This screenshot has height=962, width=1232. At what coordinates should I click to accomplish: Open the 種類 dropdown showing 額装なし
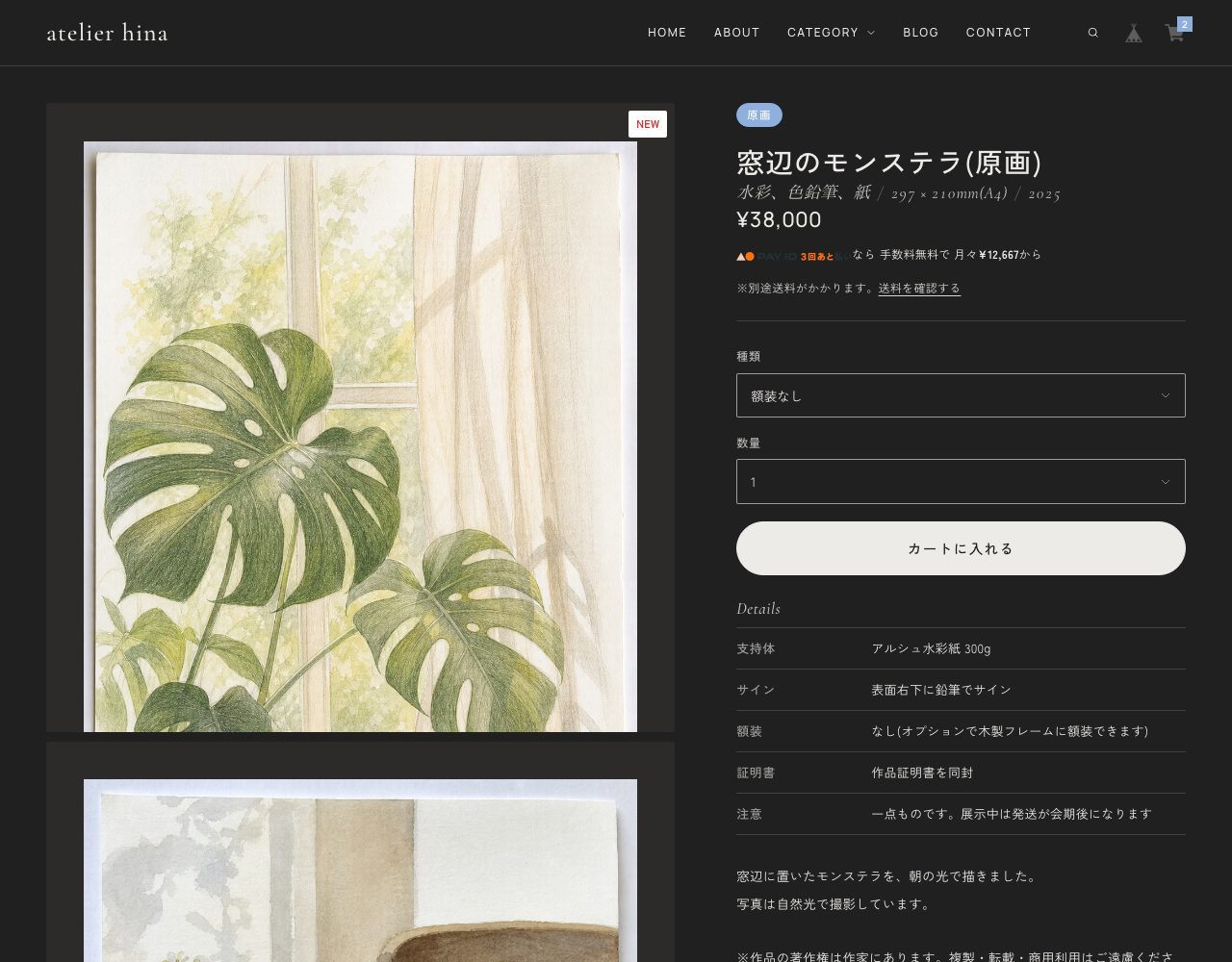961,395
